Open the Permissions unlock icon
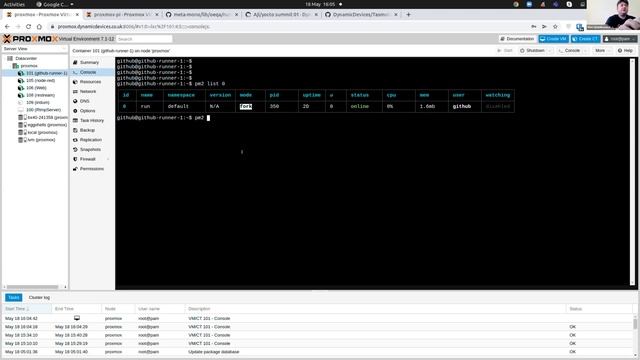This screenshot has height=360, width=640. tap(75, 169)
